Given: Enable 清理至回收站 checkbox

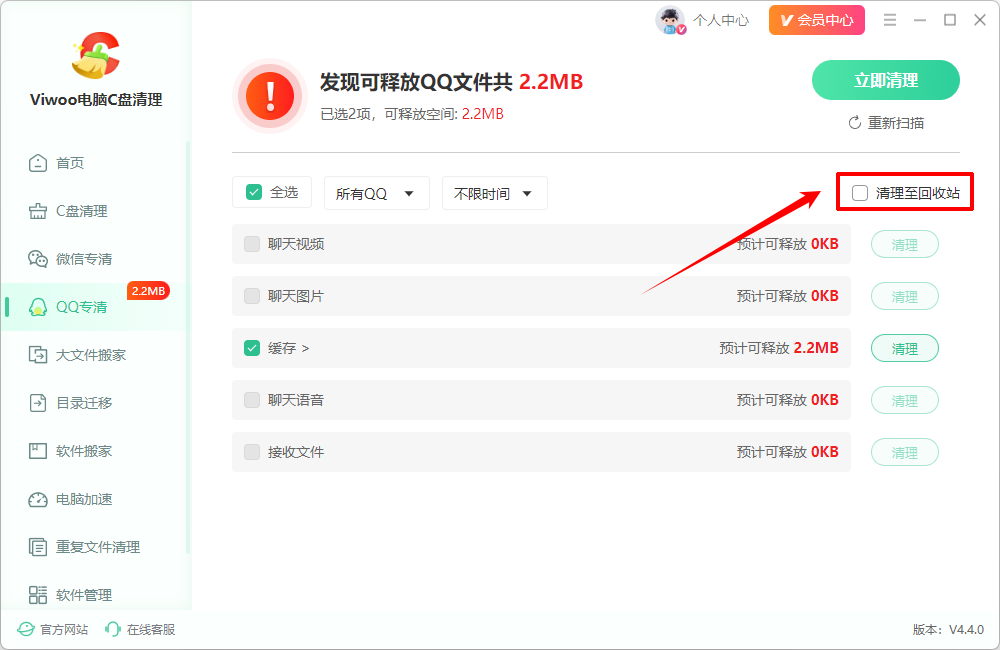Looking at the screenshot, I should [x=860, y=193].
